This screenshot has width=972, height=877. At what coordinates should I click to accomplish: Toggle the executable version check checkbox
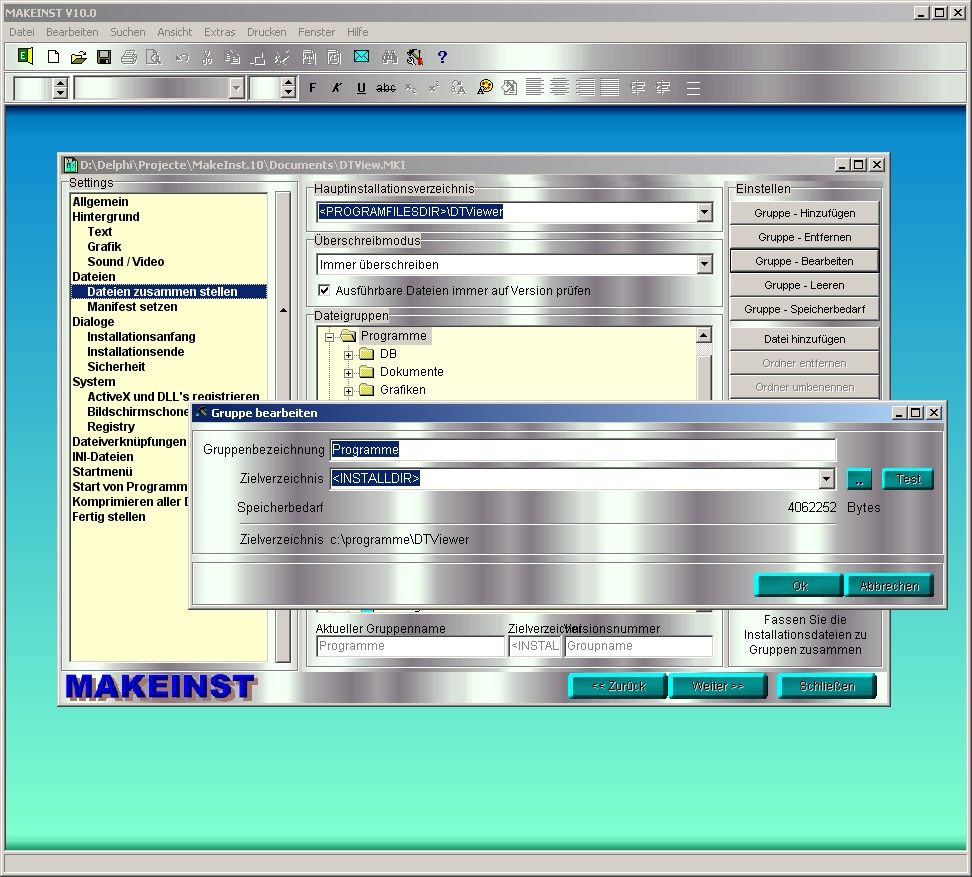pyautogui.click(x=324, y=290)
